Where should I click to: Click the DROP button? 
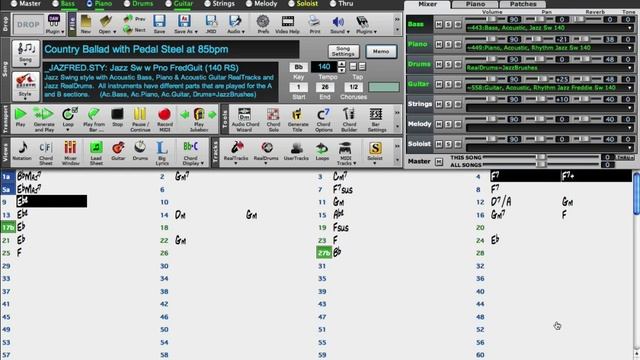[x=28, y=24]
